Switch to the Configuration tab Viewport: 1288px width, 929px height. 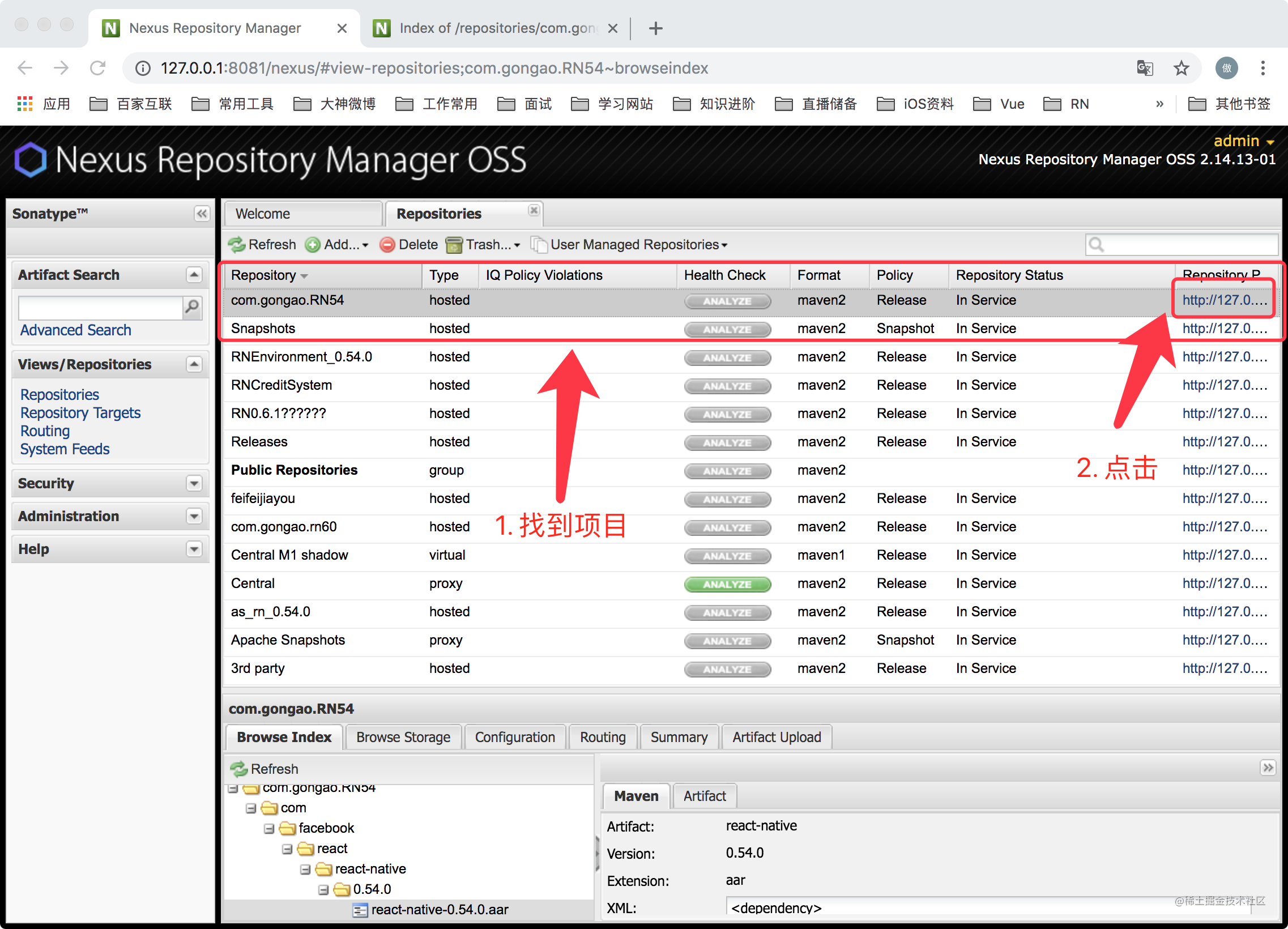(x=515, y=737)
